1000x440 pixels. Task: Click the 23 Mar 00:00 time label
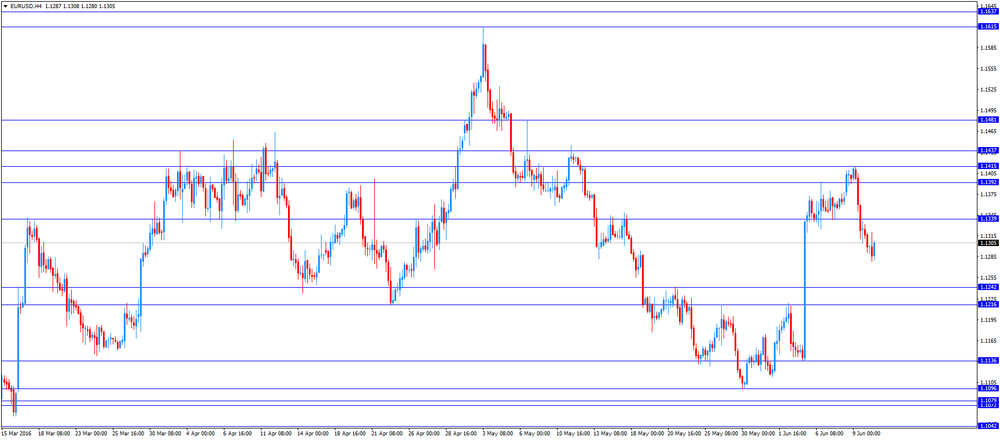(x=90, y=433)
